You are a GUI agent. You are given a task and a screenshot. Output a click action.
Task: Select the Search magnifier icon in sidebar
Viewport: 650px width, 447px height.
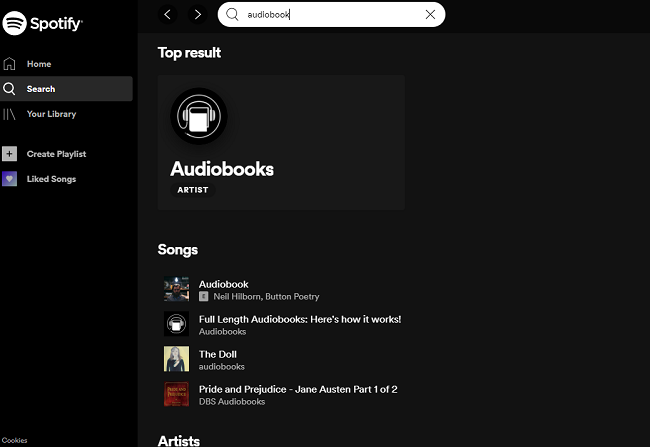[x=9, y=89]
